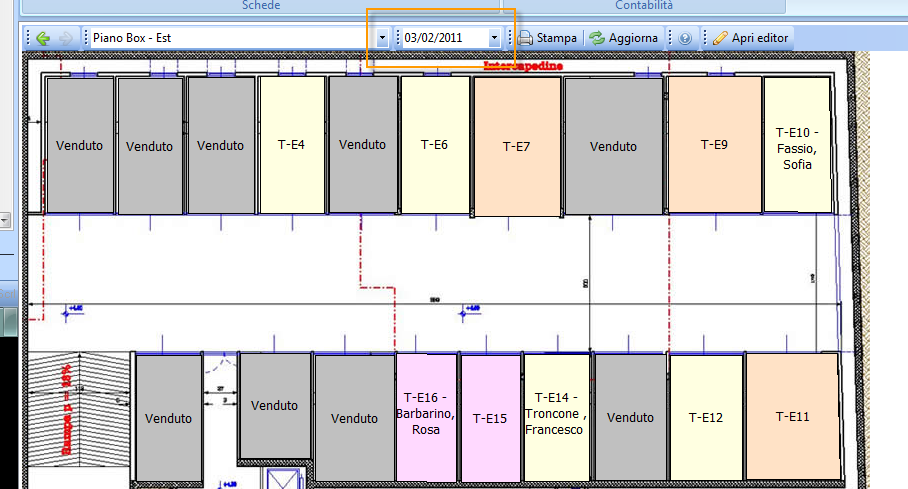Screen dimensions: 908x489
Task: Click the pink T-E15 box
Action: [490, 418]
